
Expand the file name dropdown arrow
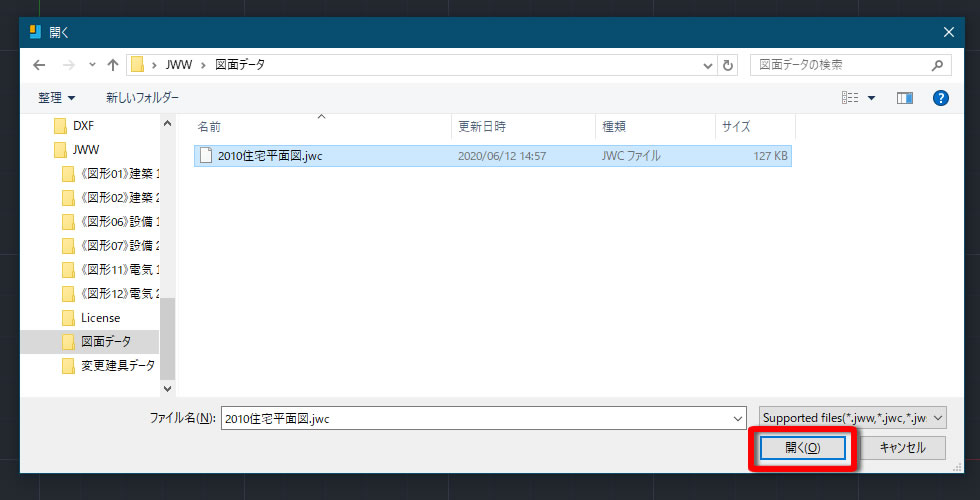738,419
